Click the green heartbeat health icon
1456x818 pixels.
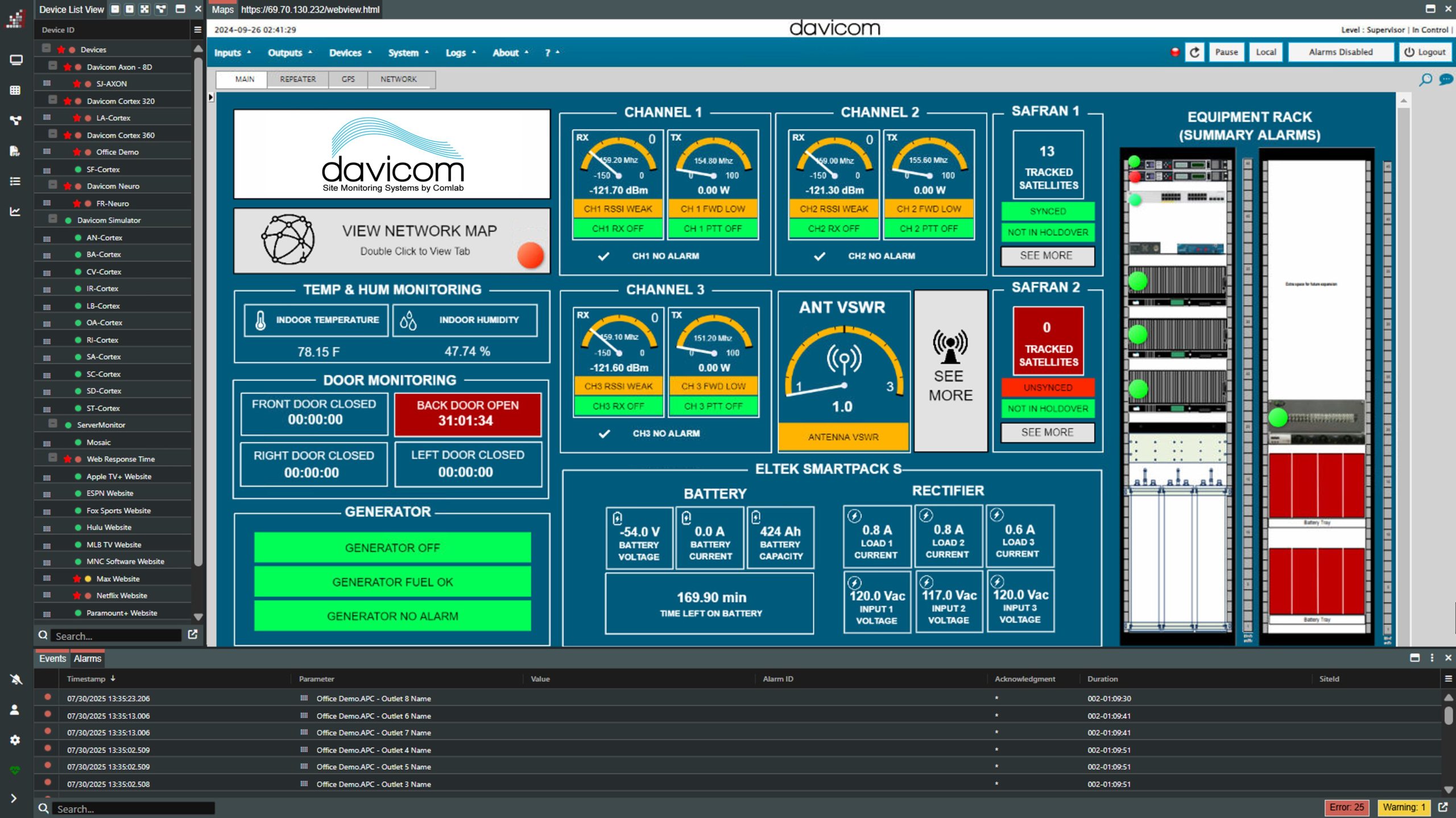click(x=15, y=770)
